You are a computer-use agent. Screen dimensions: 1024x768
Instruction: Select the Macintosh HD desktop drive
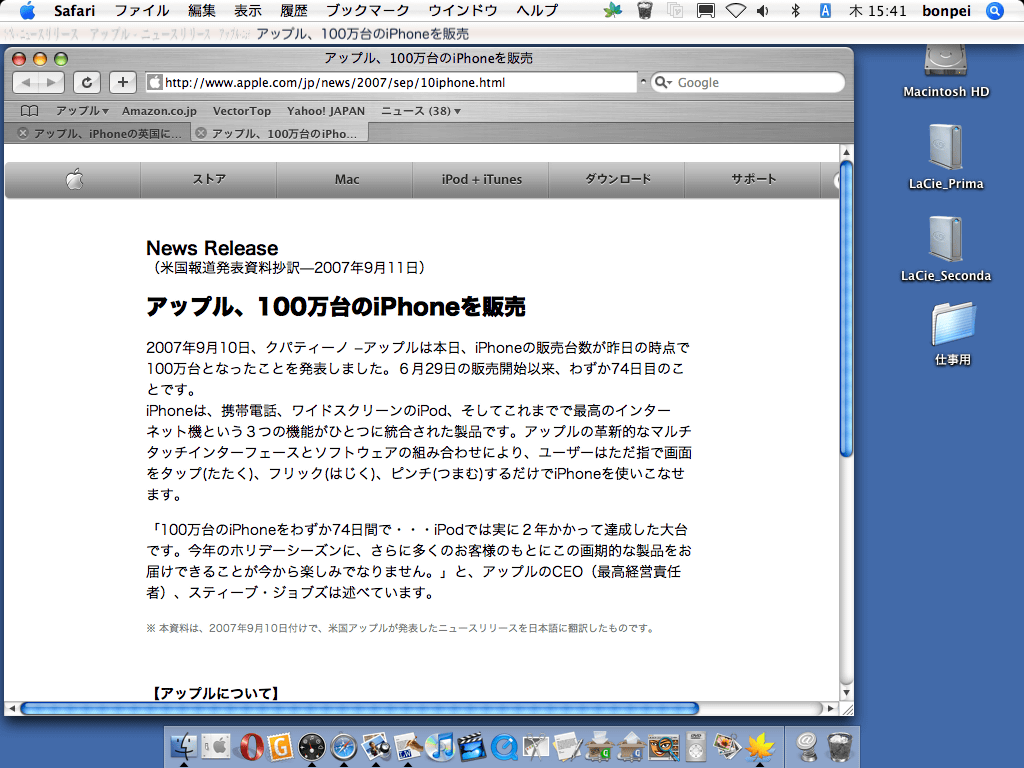(x=946, y=71)
